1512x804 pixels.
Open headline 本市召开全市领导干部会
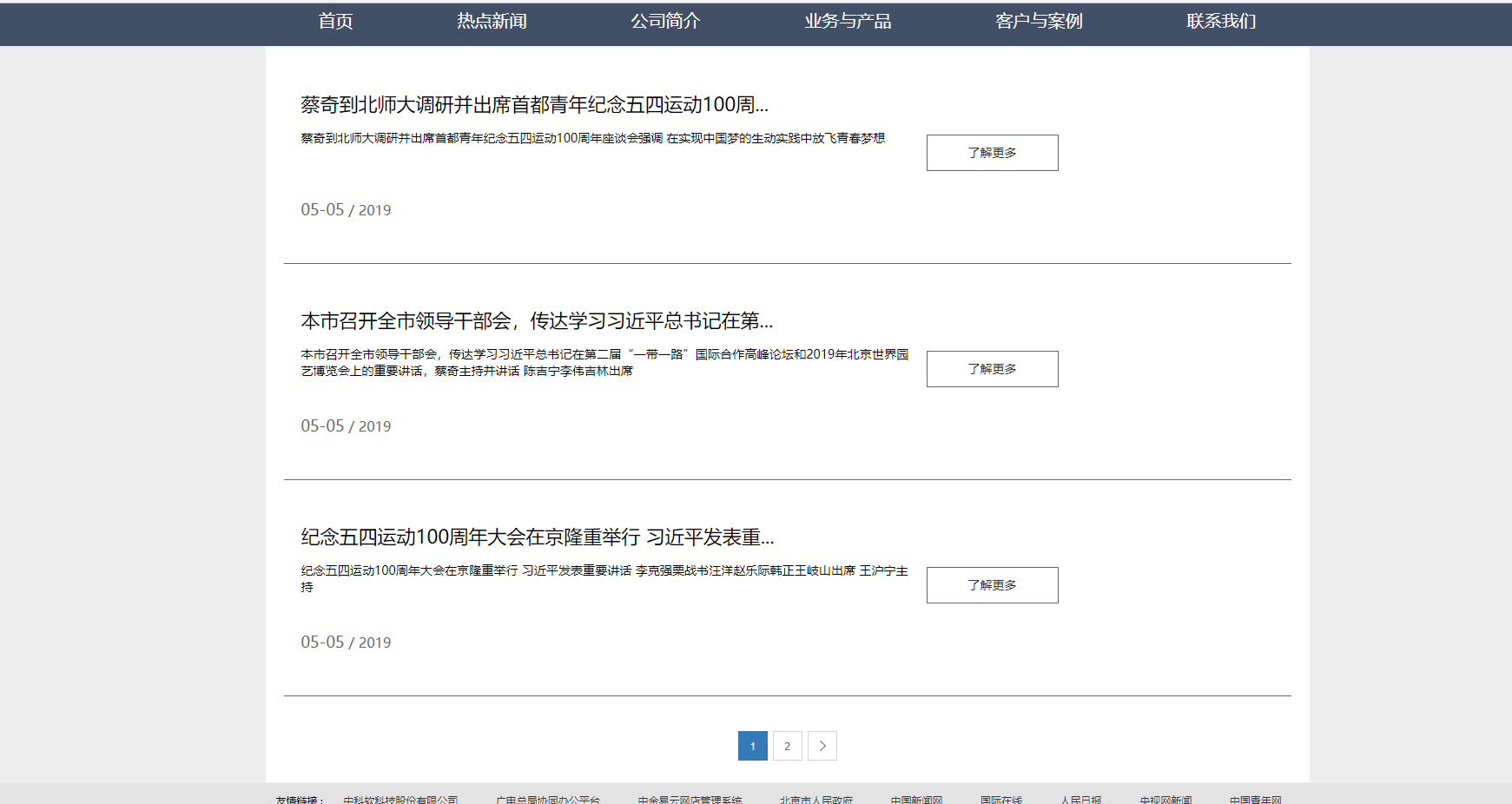click(x=537, y=321)
